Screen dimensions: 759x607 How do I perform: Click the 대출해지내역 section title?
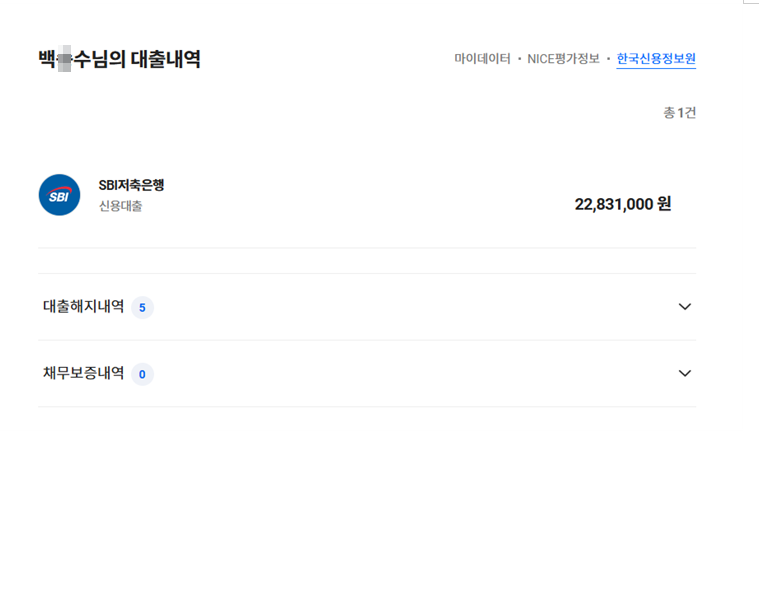[84, 306]
